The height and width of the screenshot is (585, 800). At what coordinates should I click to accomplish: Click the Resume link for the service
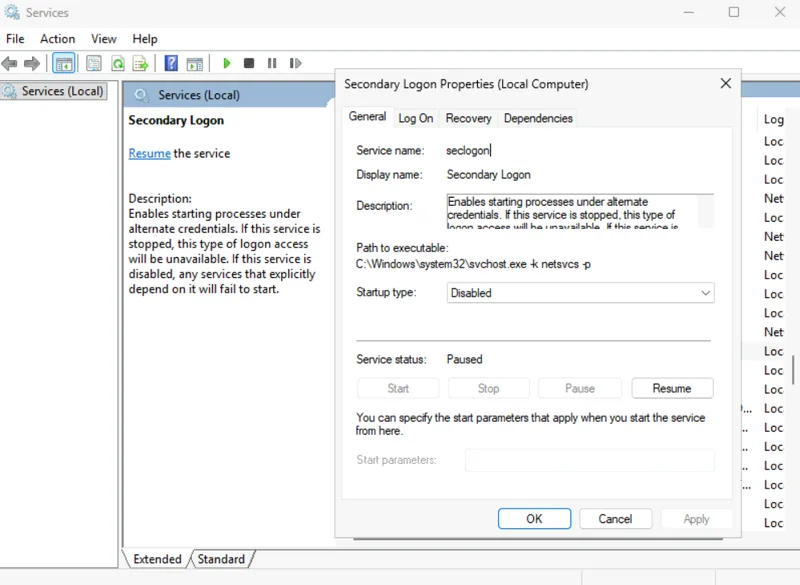(149, 154)
